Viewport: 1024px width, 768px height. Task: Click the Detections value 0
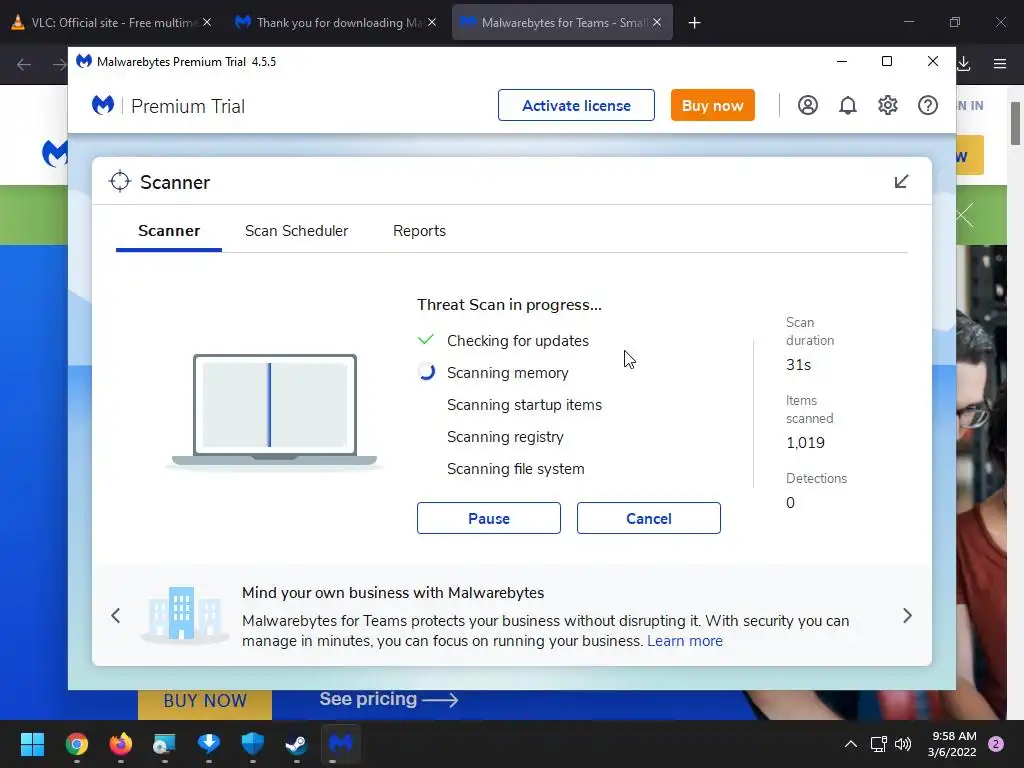tap(790, 503)
